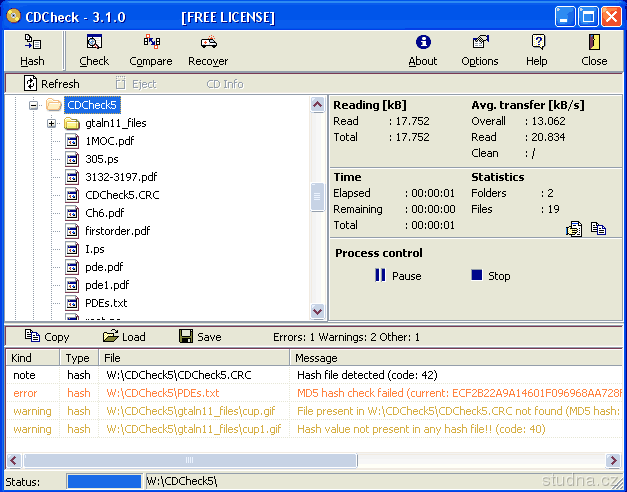Load a results log file

point(124,337)
